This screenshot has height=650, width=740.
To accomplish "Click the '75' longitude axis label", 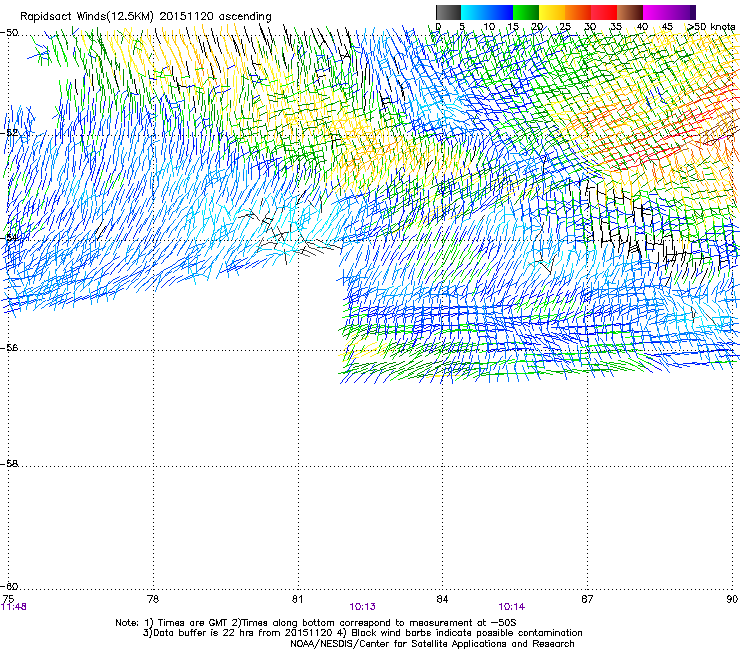I will click(8, 599).
